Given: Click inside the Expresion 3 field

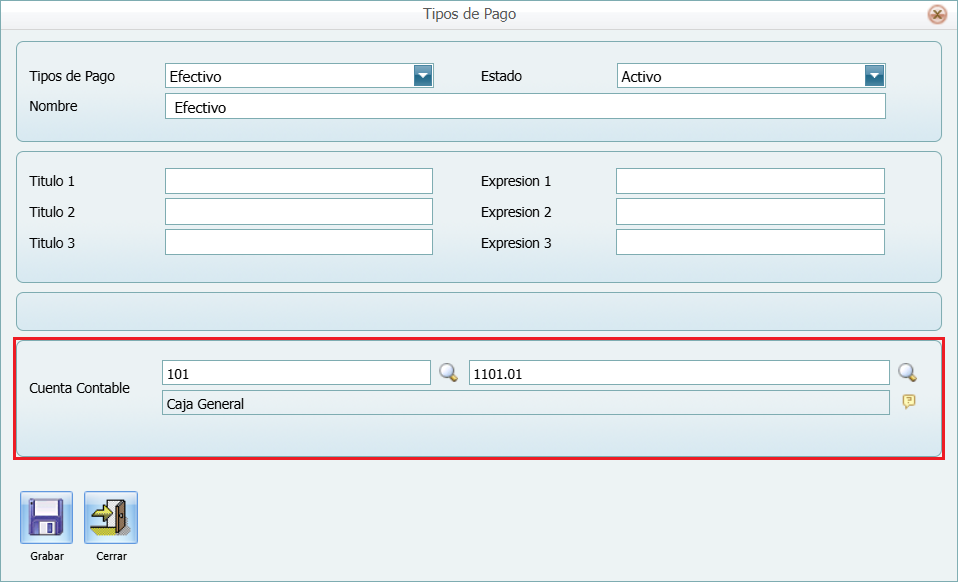Looking at the screenshot, I should 750,243.
